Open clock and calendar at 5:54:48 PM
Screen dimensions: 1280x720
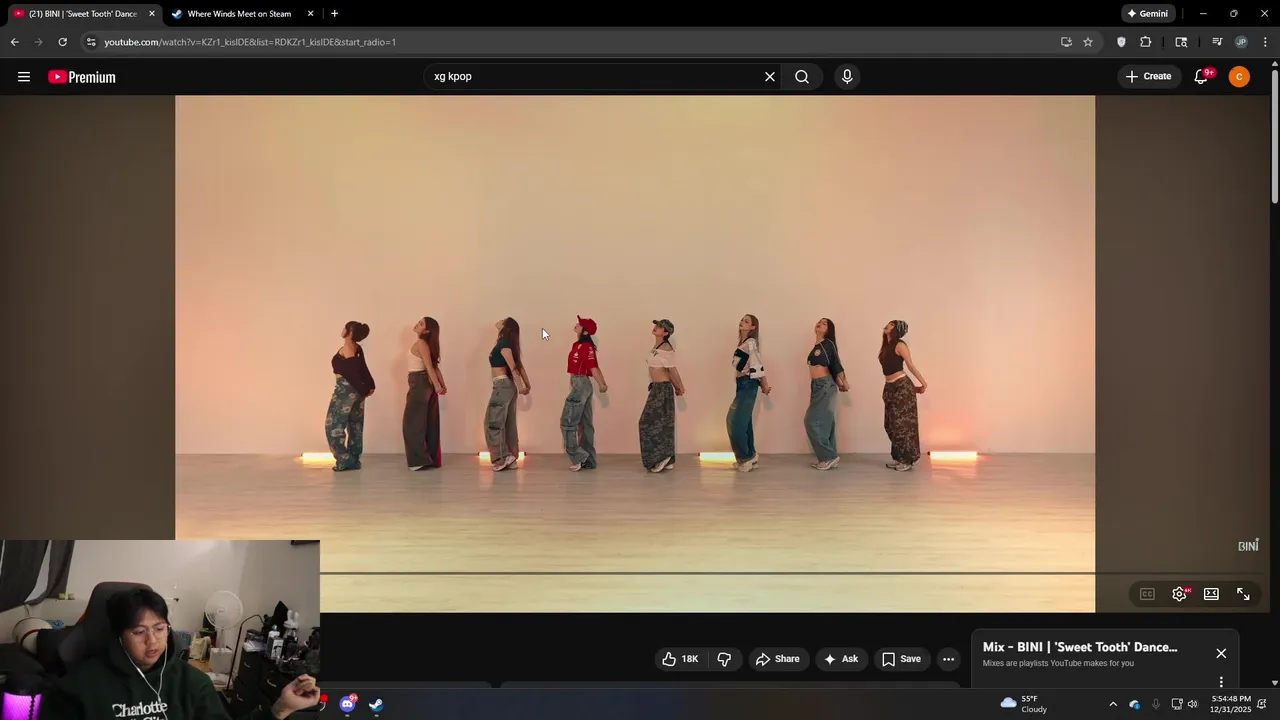1230,704
